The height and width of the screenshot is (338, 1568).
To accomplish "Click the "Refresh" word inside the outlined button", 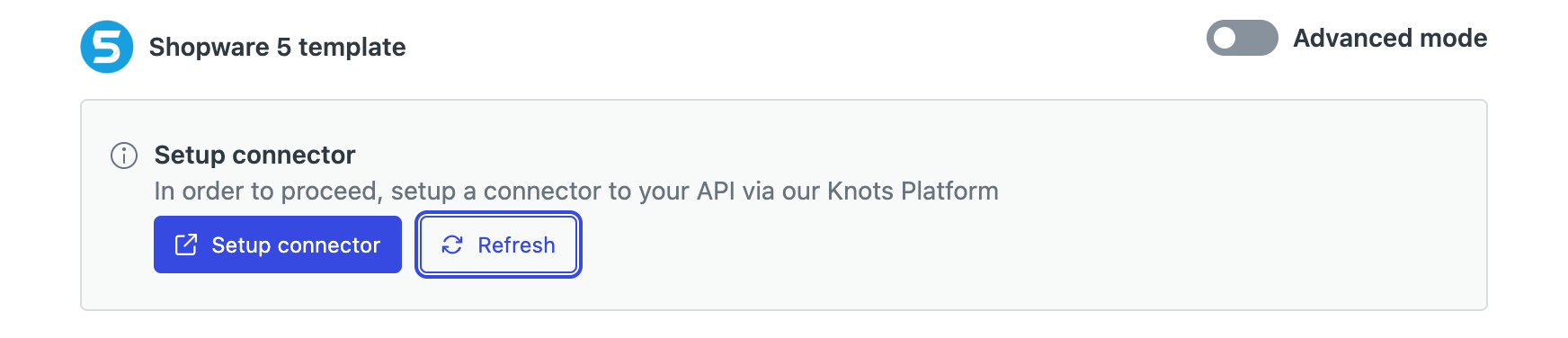I will [516, 245].
